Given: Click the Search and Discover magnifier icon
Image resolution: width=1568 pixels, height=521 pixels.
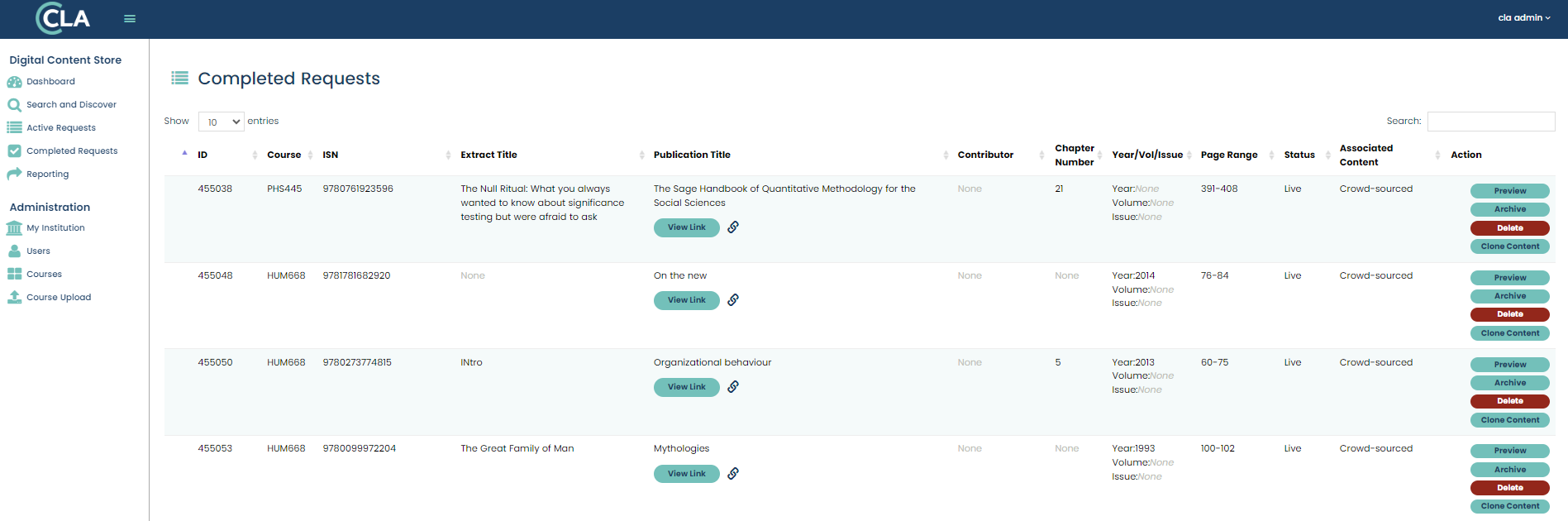Looking at the screenshot, I should pyautogui.click(x=14, y=105).
